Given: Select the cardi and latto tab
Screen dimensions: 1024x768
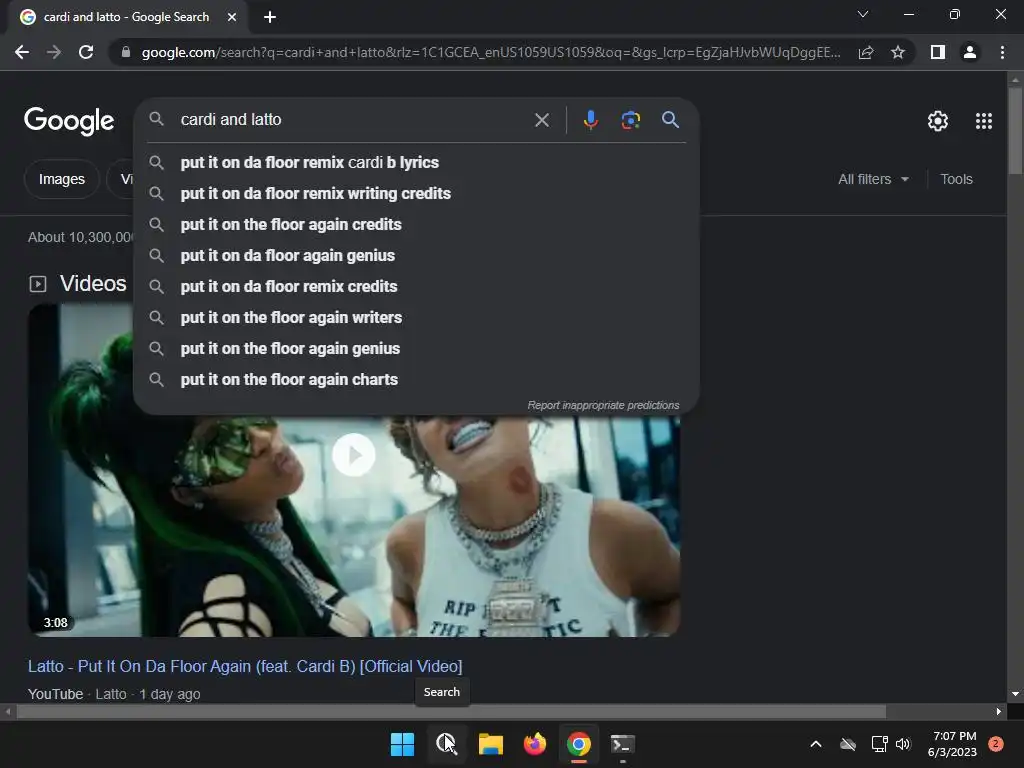Looking at the screenshot, I should click(125, 17).
